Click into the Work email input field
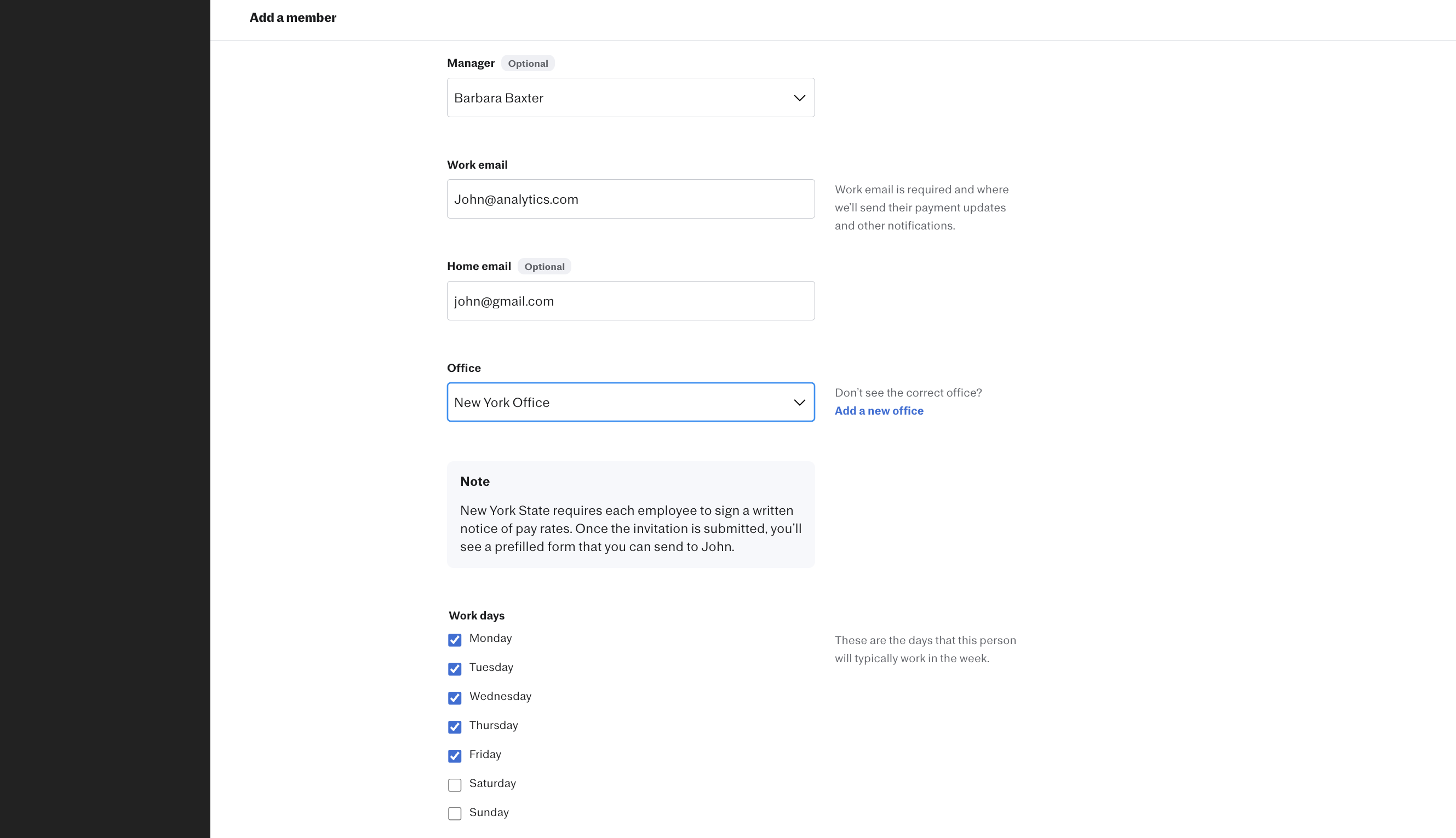Screen dimensions: 1456x838 click(630, 199)
